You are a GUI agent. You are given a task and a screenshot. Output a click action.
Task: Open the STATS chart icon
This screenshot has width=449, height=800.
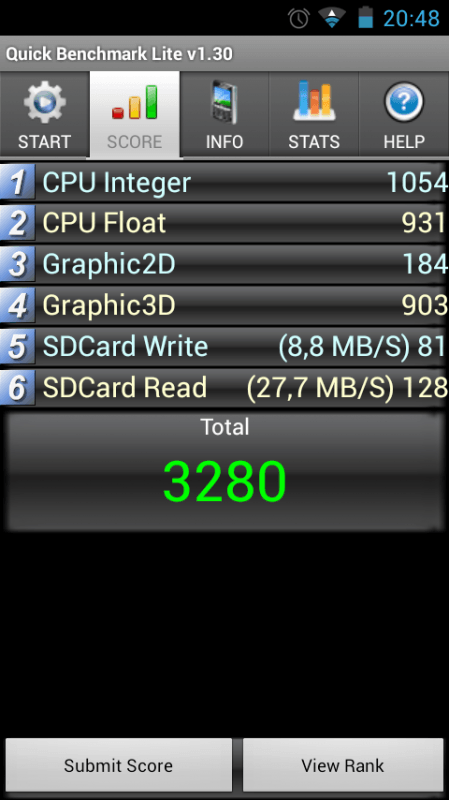pos(313,100)
